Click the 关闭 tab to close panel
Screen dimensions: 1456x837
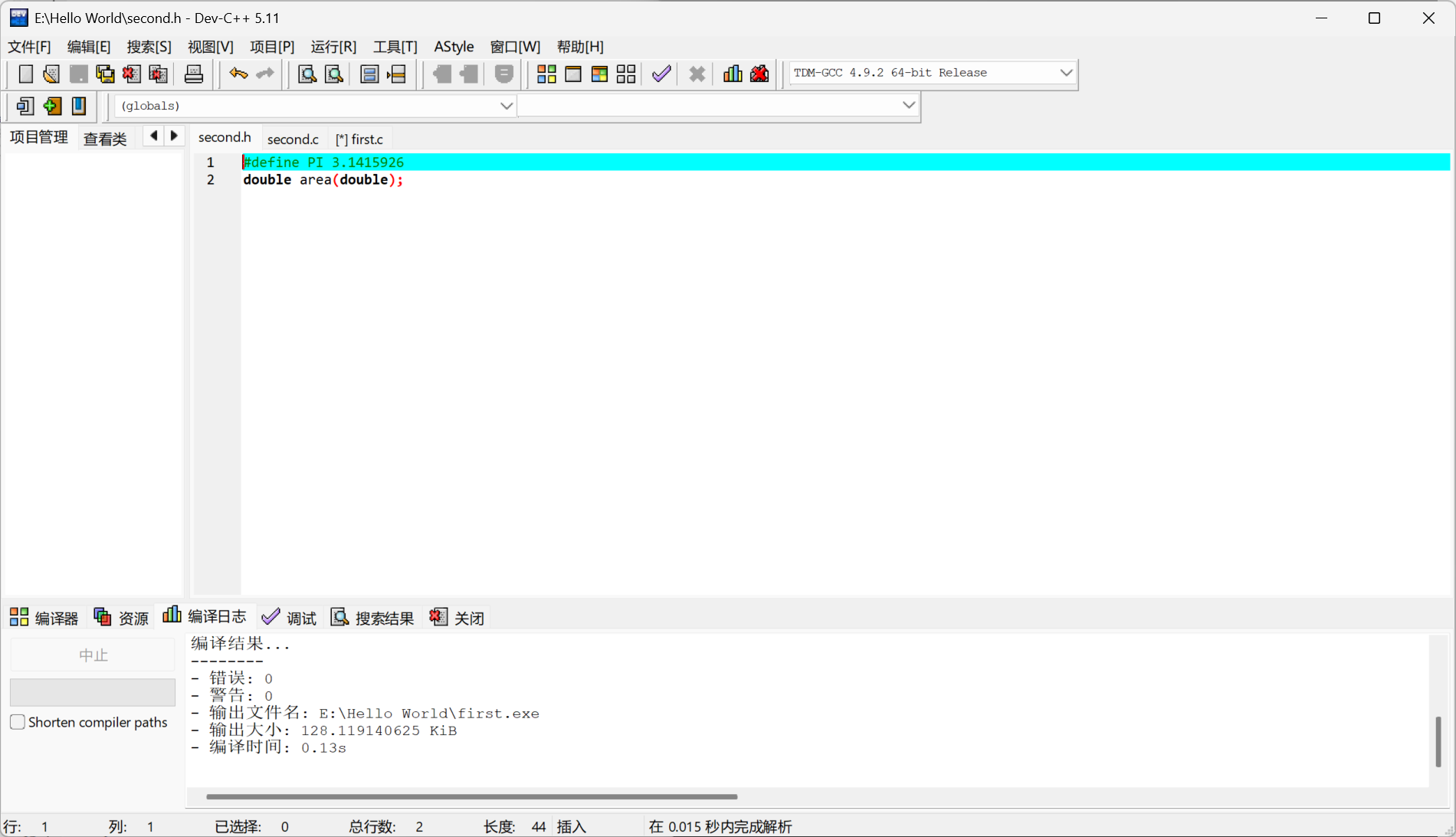pos(457,618)
